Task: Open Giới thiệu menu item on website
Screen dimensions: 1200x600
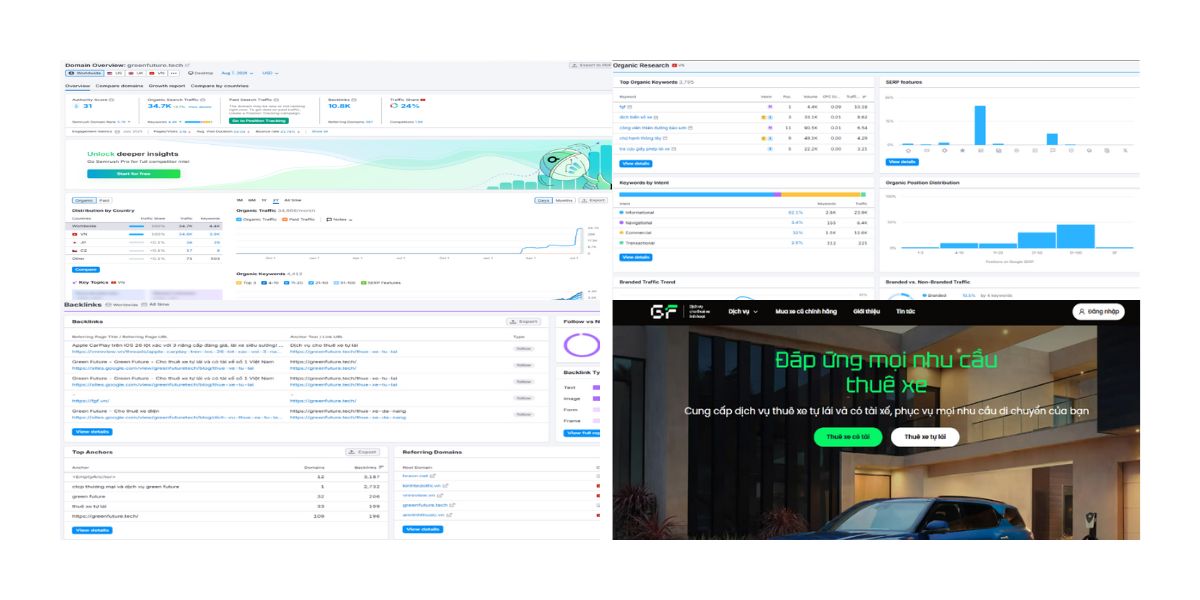Action: click(866, 312)
